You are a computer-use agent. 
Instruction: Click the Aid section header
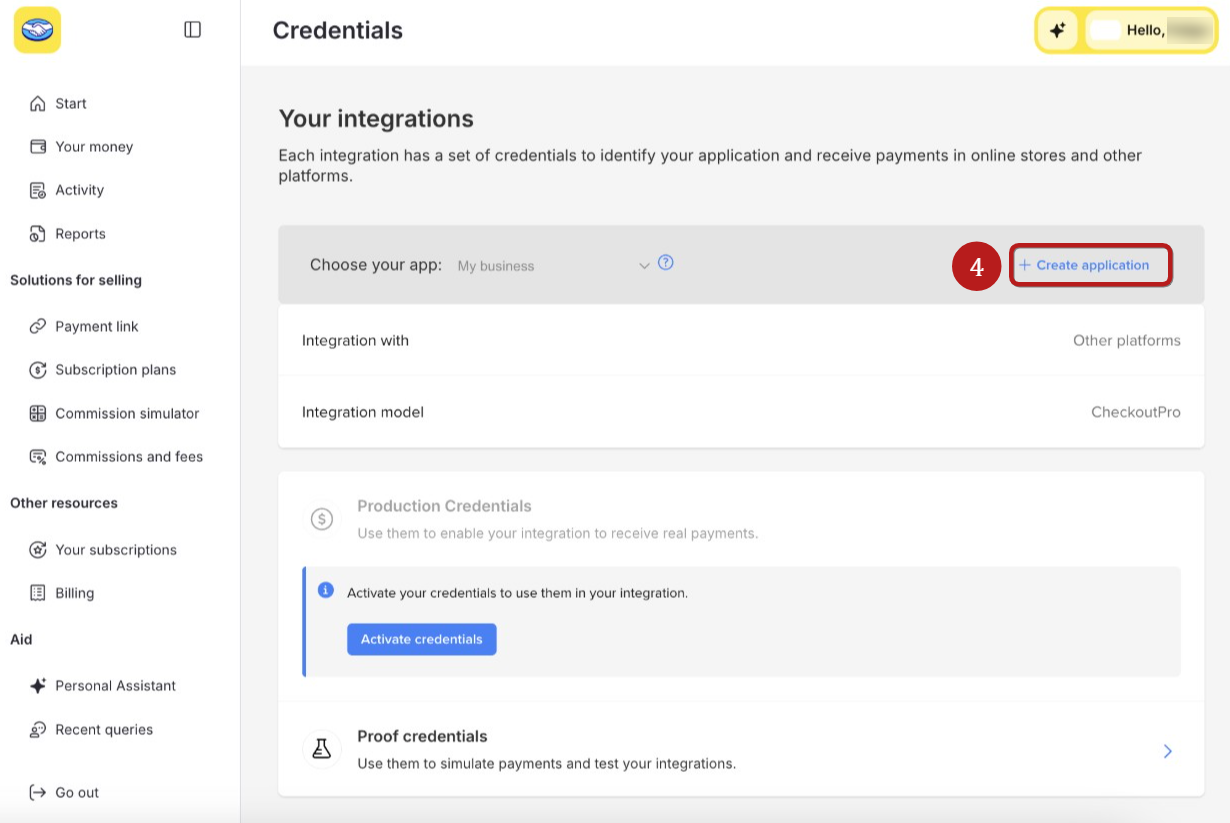click(x=21, y=639)
